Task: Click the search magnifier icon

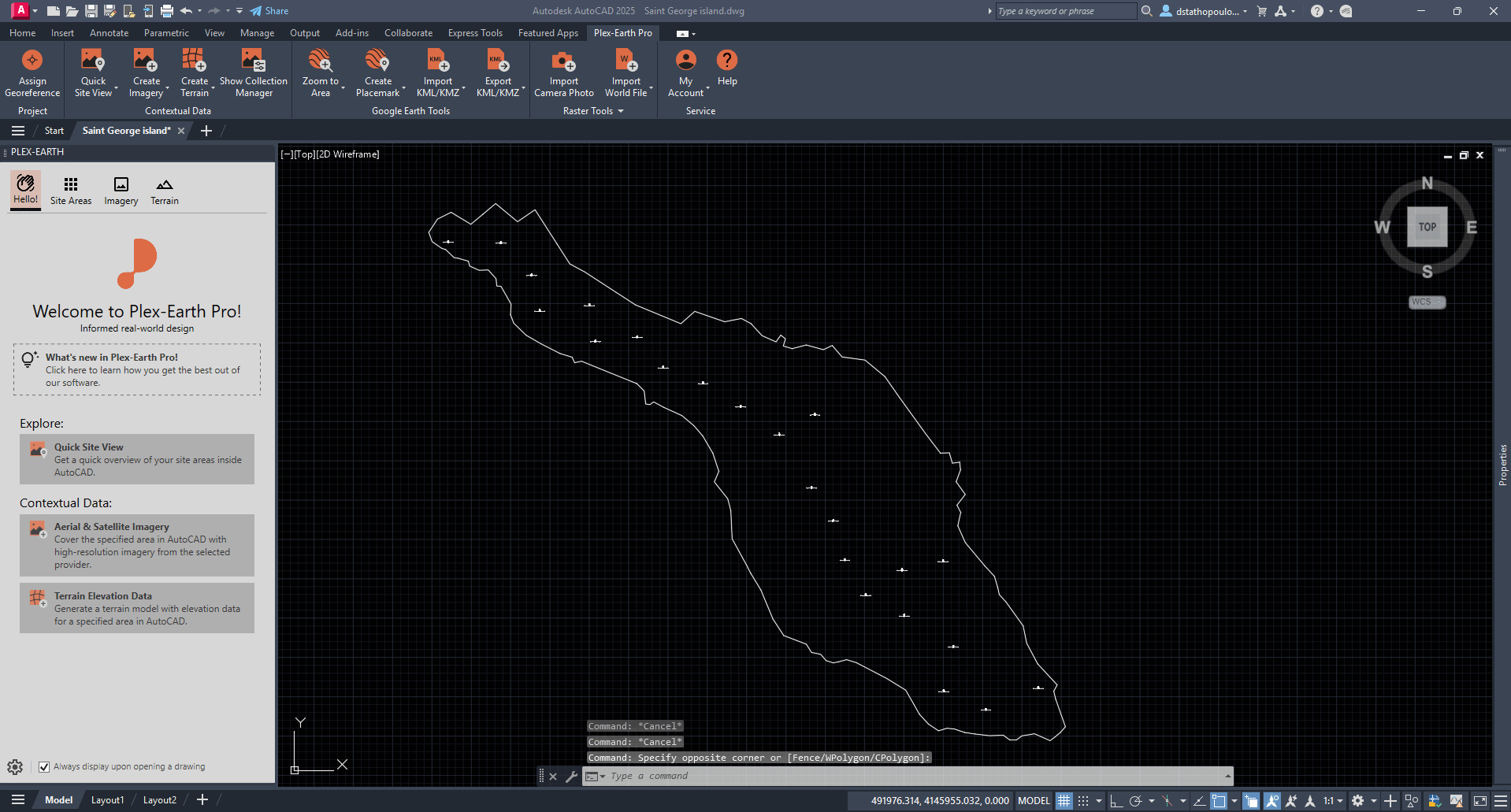Action: [x=1147, y=11]
